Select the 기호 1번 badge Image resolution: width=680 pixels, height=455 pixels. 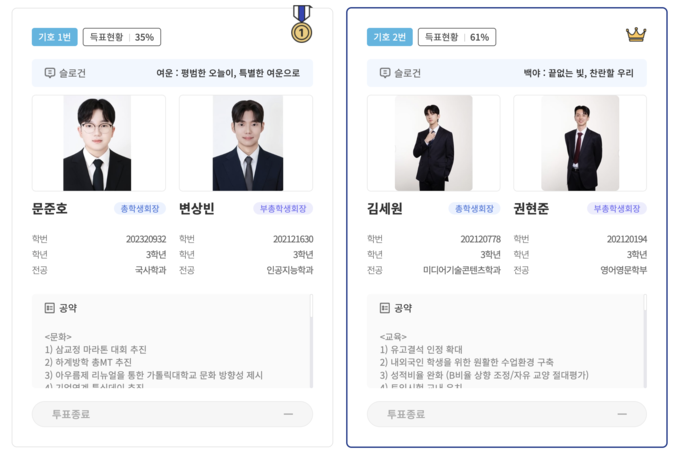[55, 37]
